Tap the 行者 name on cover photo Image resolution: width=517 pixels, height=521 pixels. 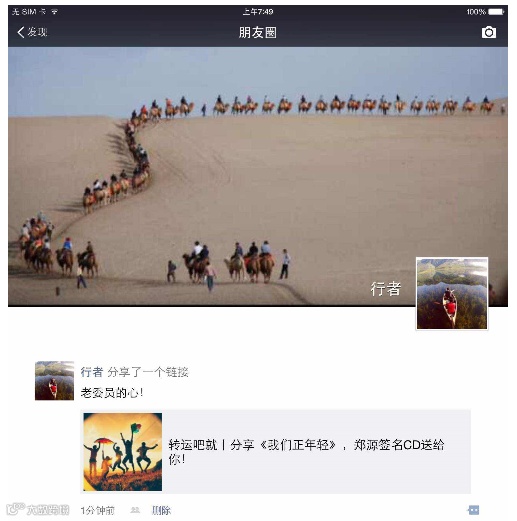pyautogui.click(x=386, y=289)
